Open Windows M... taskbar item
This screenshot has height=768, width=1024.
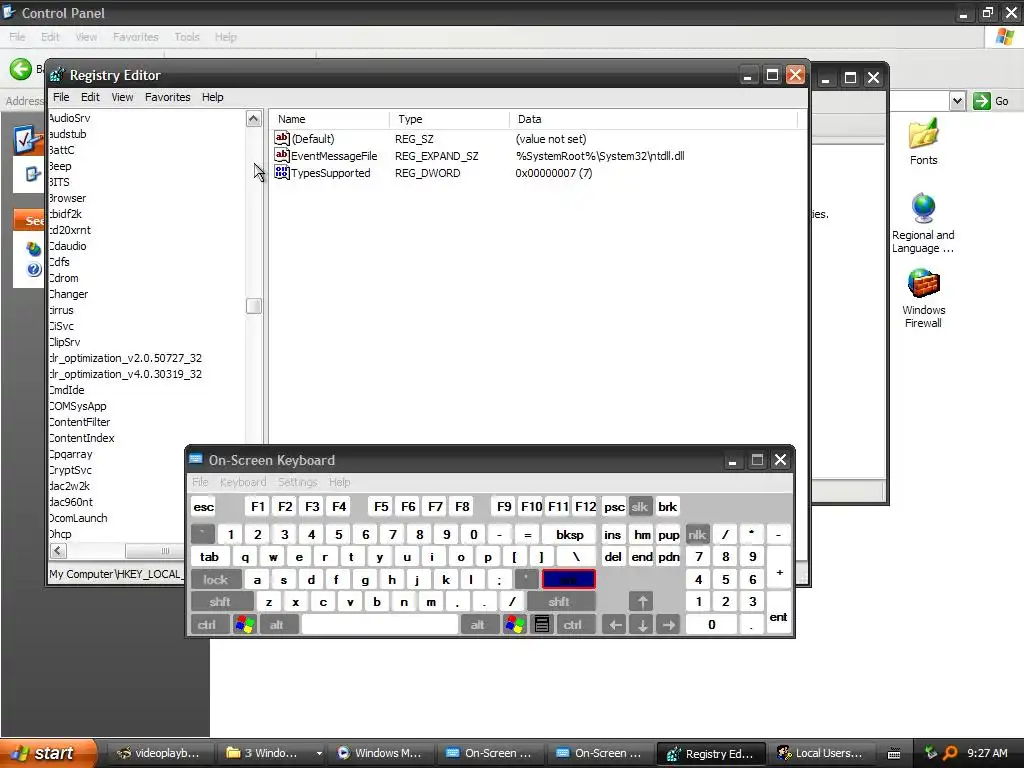pyautogui.click(x=380, y=753)
